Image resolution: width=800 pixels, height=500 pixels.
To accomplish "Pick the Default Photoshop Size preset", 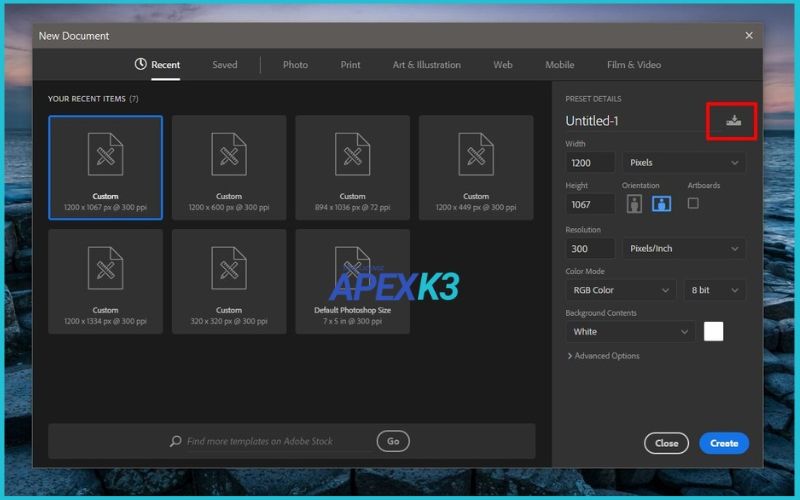I will point(352,281).
